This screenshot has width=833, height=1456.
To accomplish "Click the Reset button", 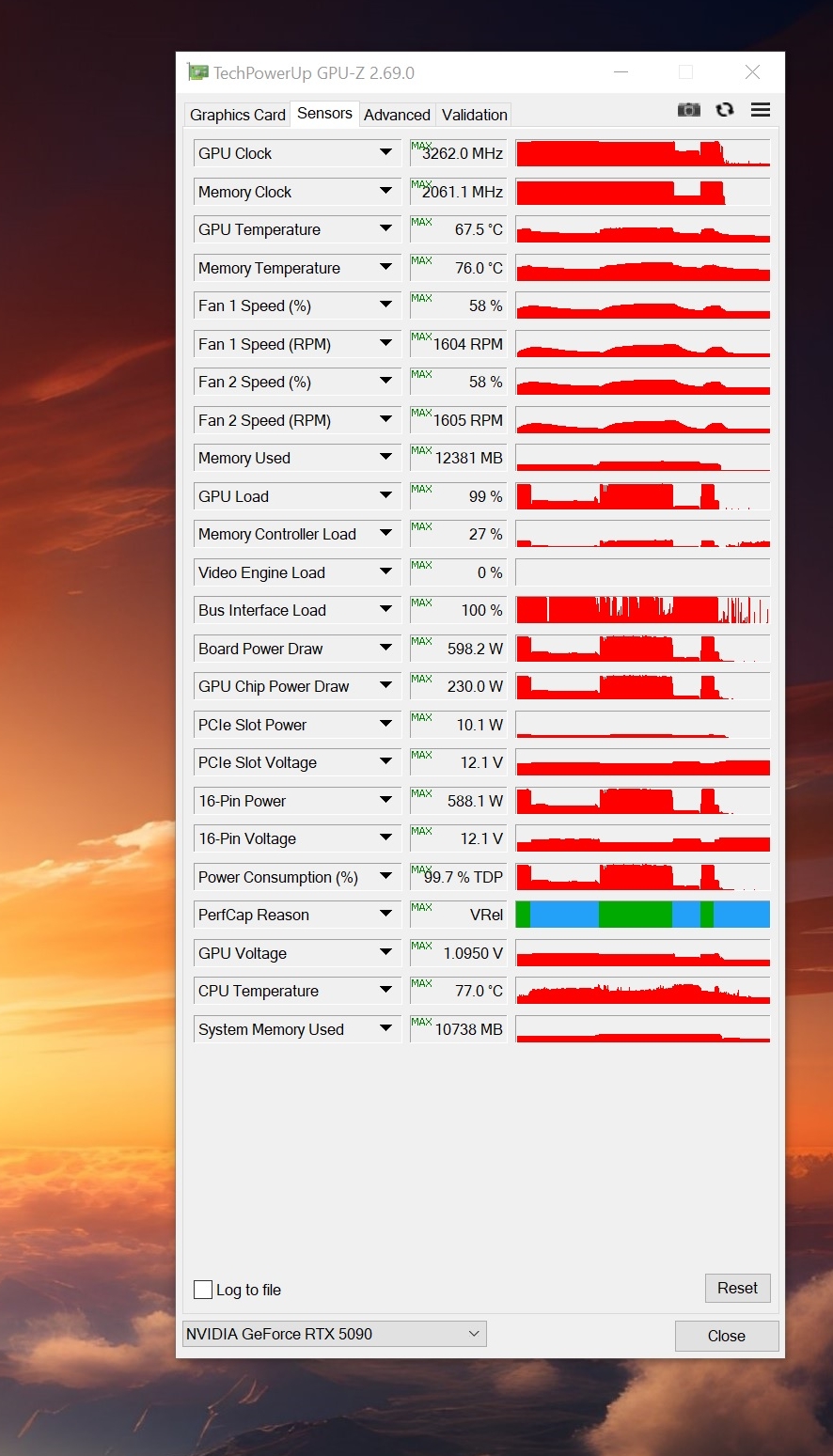I will click(x=737, y=1288).
